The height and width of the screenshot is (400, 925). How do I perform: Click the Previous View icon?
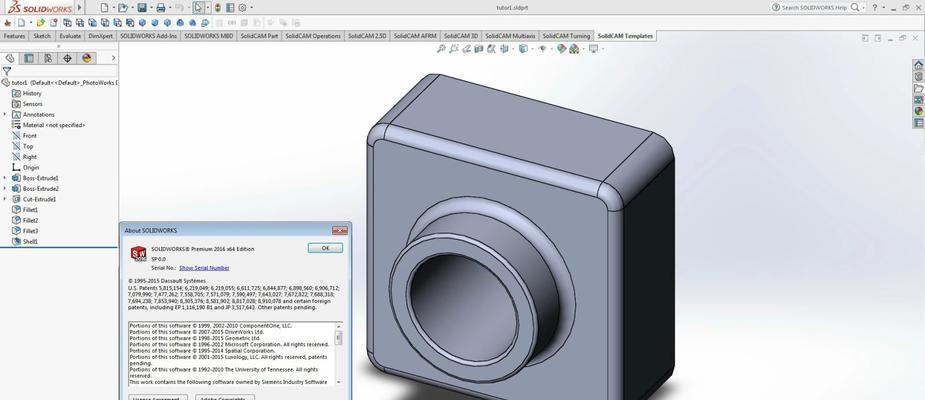point(467,49)
